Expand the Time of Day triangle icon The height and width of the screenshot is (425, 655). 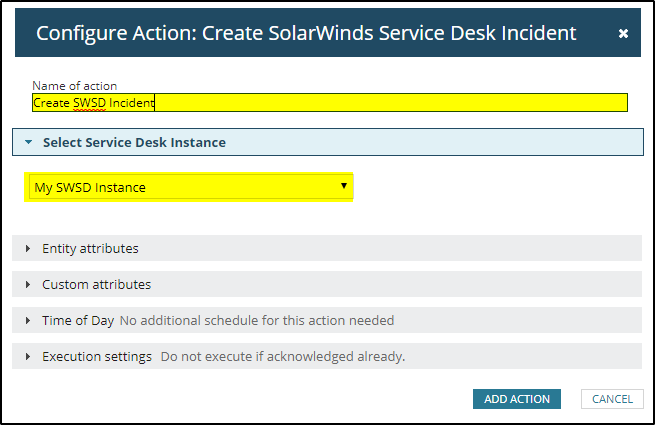tap(28, 321)
